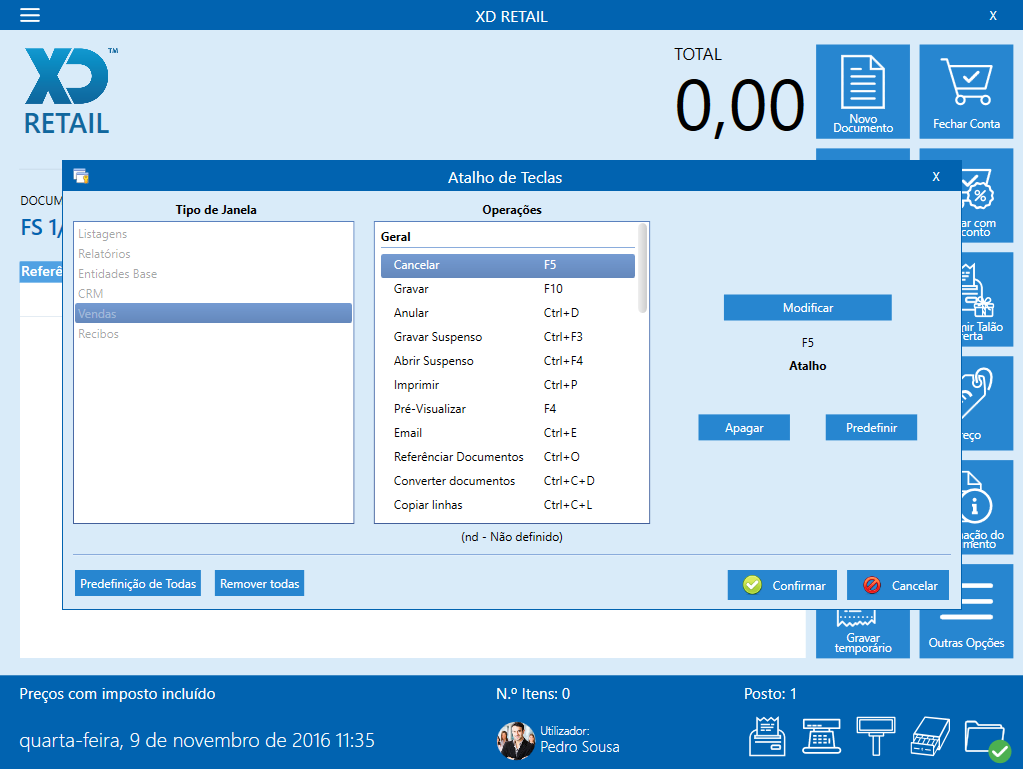Select Converter documentos operation
Viewport: 1023px width, 769px height.
point(508,481)
